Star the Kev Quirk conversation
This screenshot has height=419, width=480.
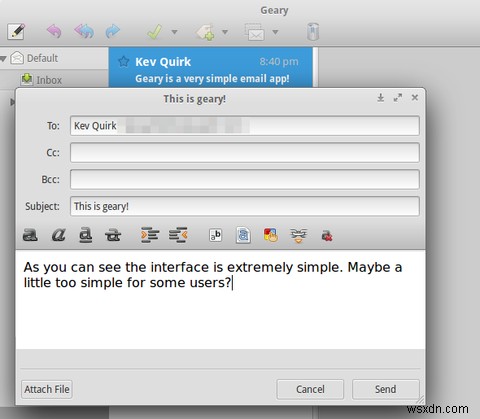point(124,62)
